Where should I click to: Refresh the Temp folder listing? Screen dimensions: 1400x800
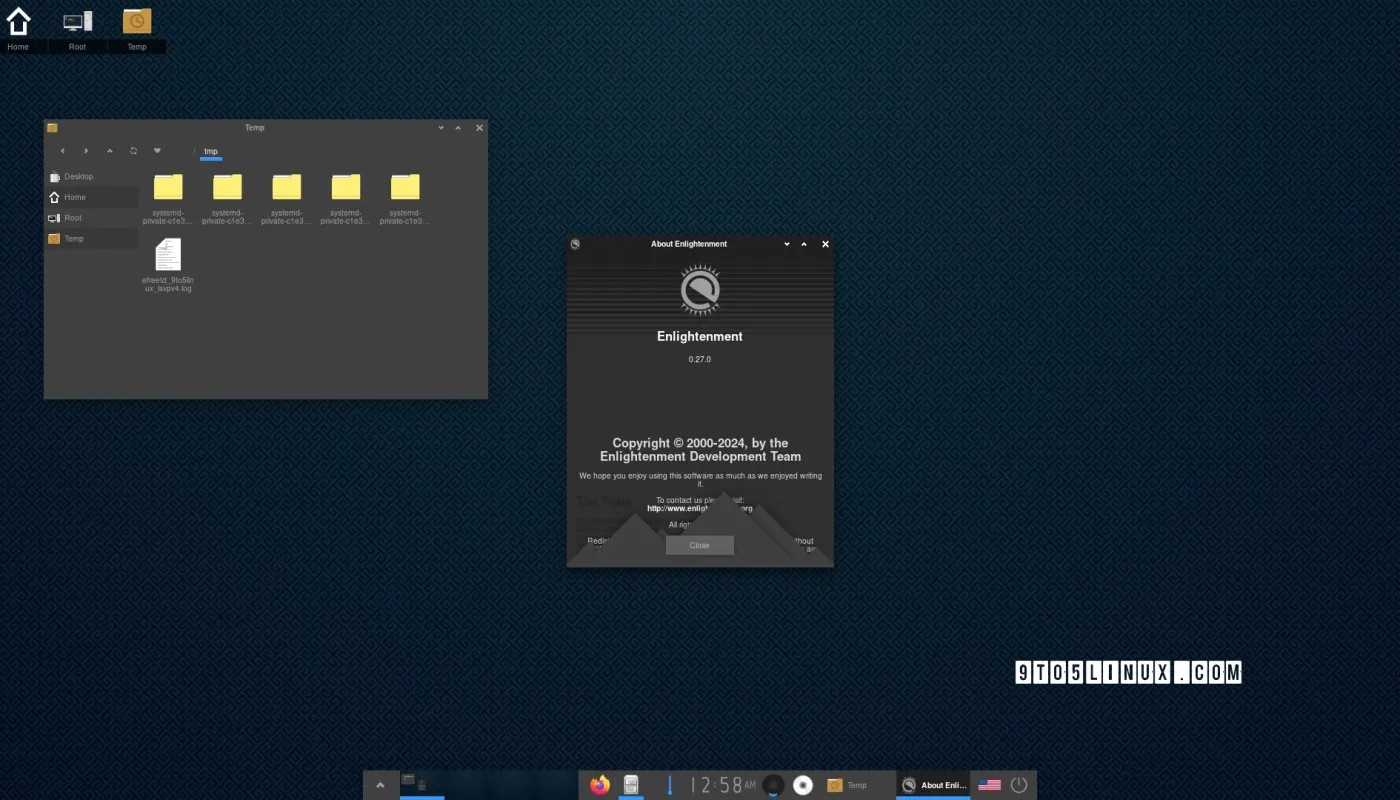(134, 151)
